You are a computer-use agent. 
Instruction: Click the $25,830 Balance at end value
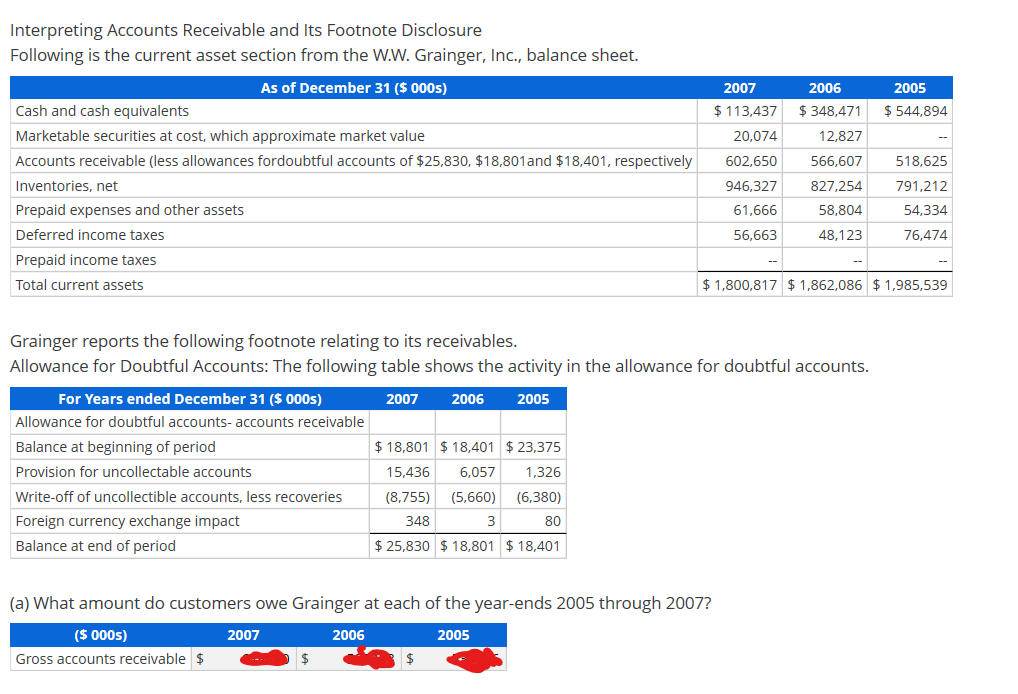click(x=403, y=546)
